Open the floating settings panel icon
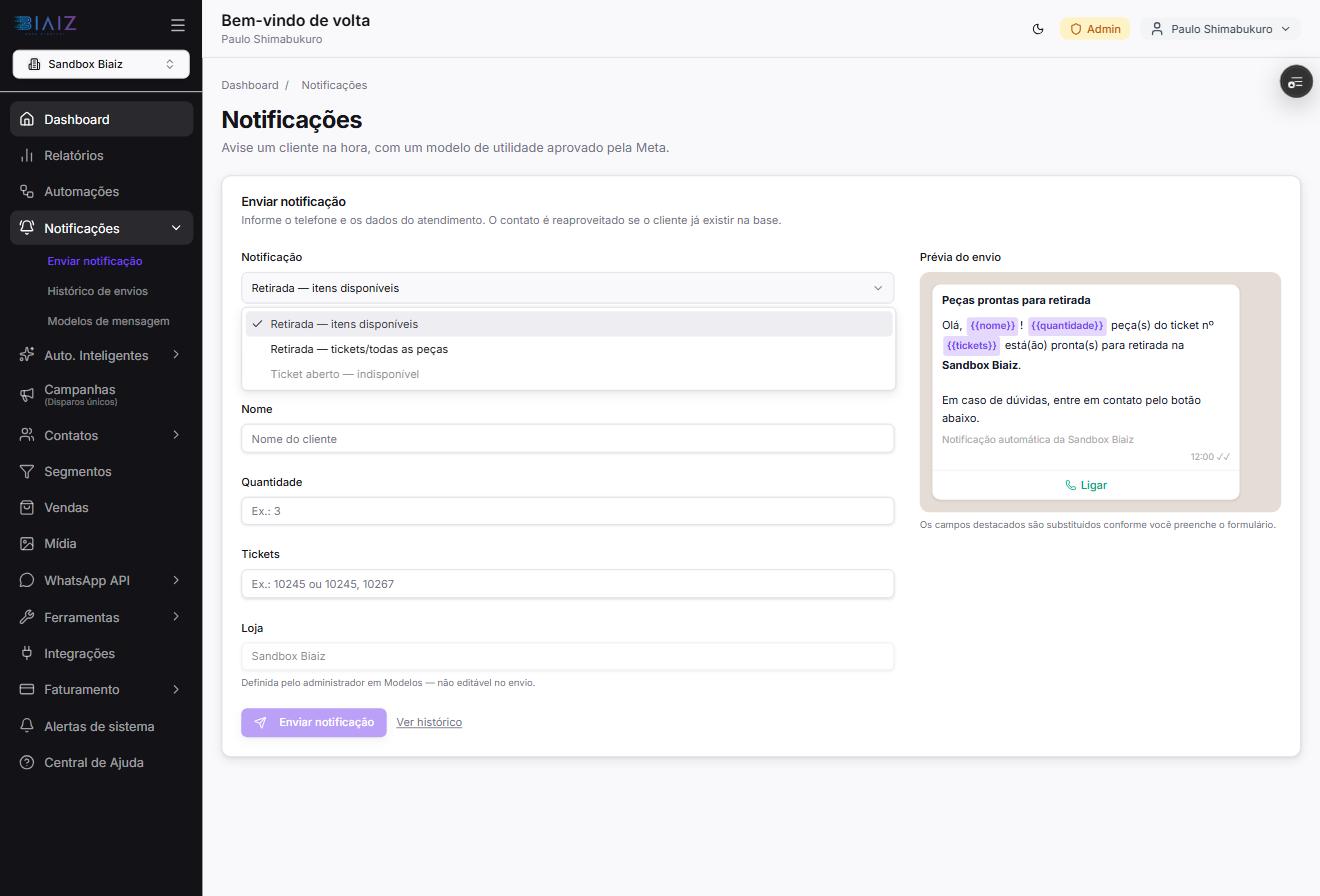 tap(1296, 82)
